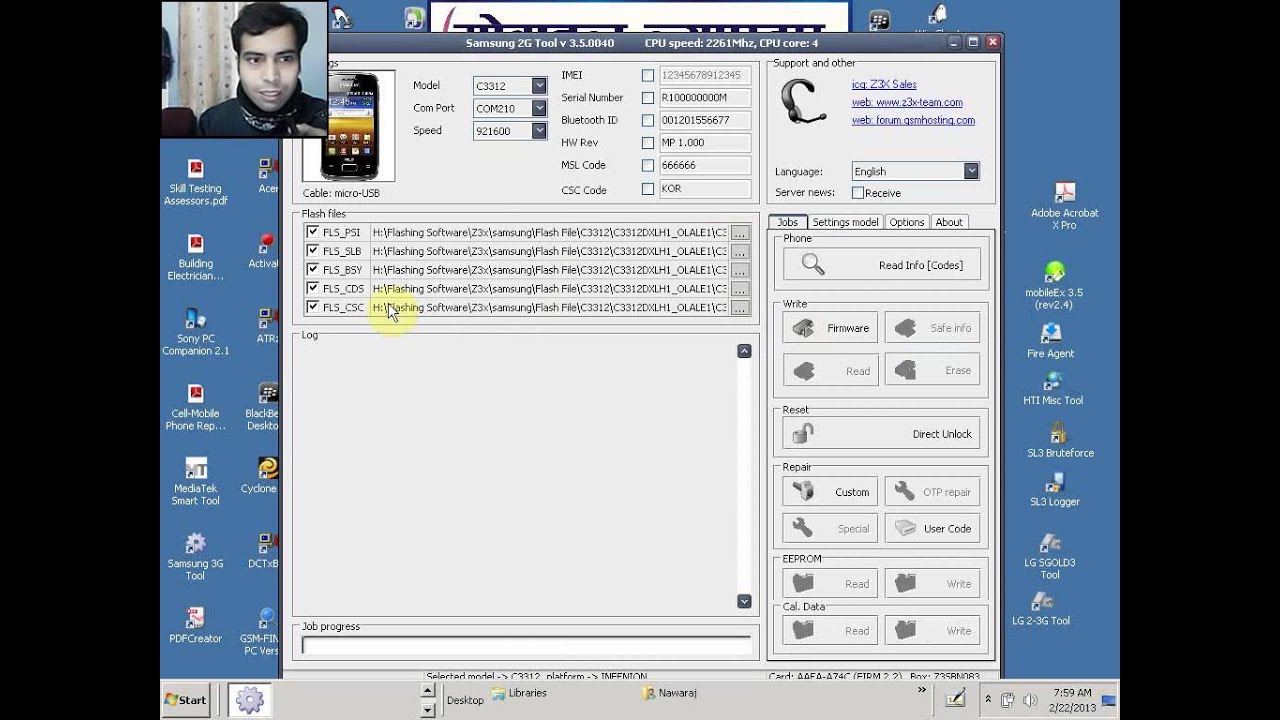1280x720 pixels.
Task: Open PDFCreator desktop icon
Action: click(x=196, y=626)
